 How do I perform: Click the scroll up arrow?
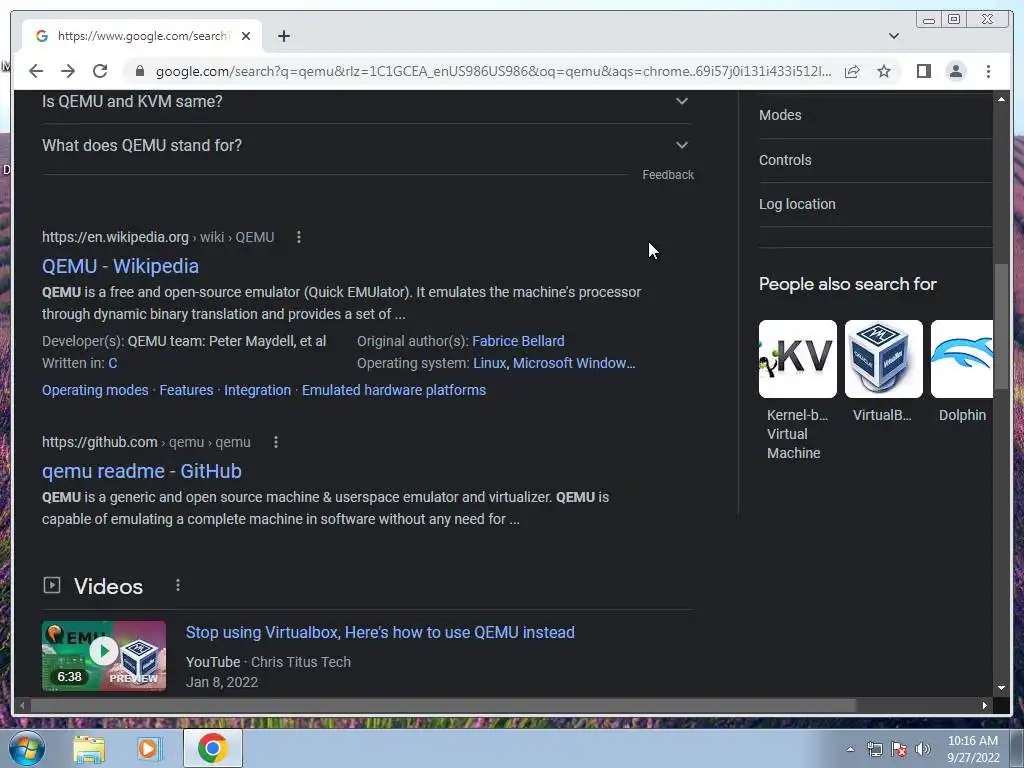coord(1001,99)
